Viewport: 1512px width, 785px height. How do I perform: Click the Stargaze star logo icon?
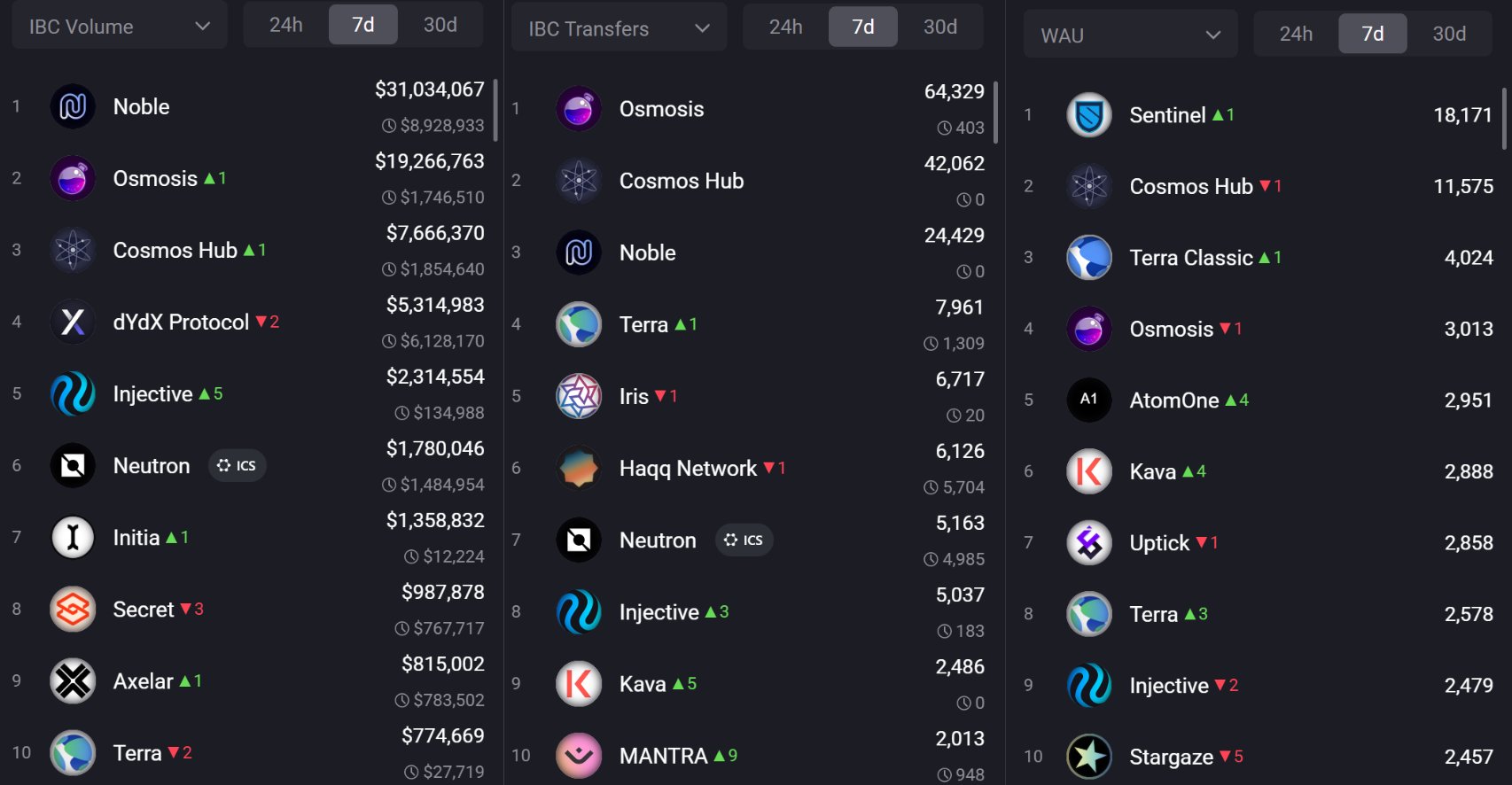pos(1088,757)
